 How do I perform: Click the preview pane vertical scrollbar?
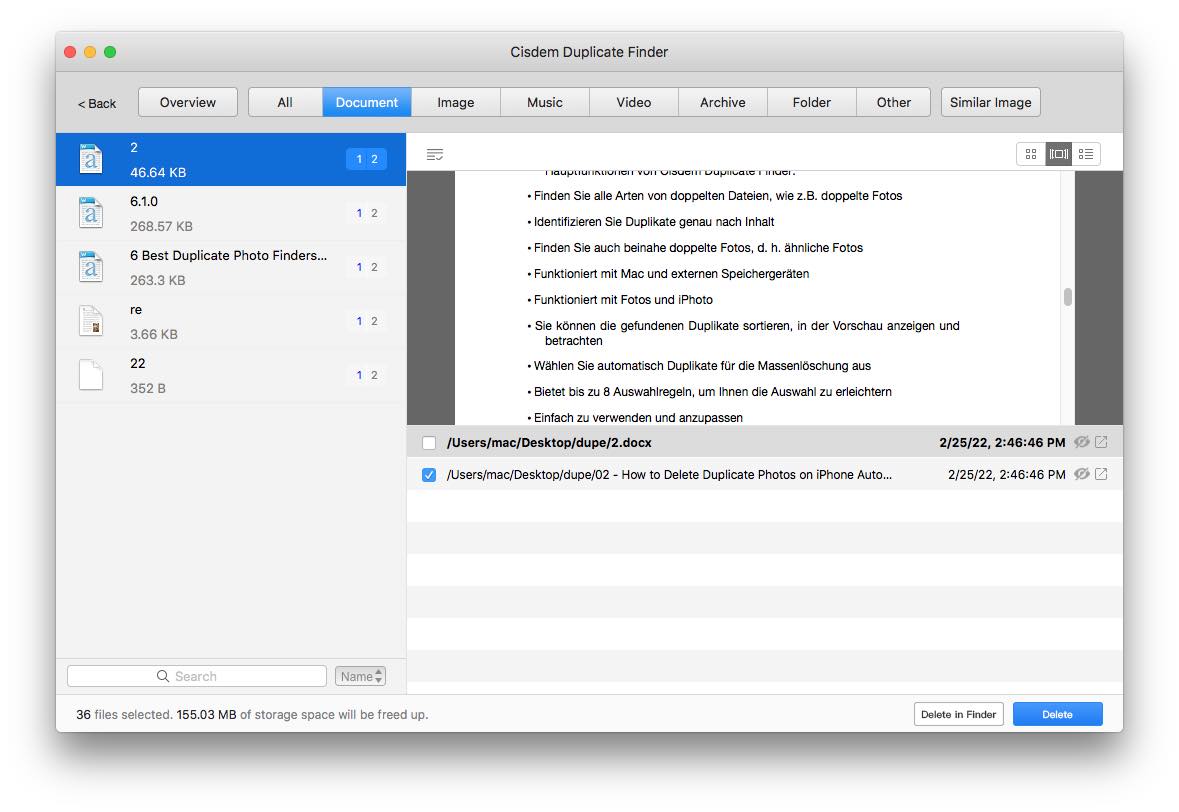tap(1067, 297)
